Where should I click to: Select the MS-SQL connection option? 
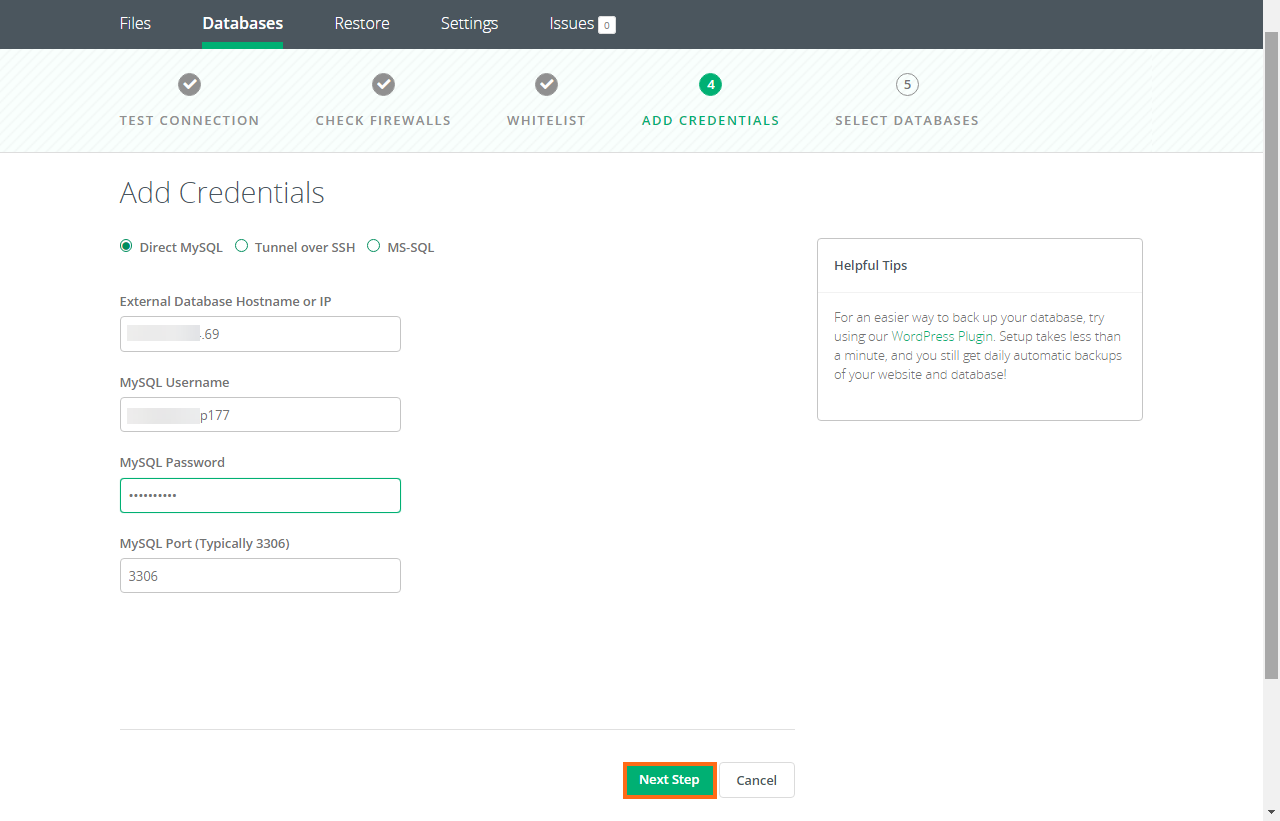373,245
